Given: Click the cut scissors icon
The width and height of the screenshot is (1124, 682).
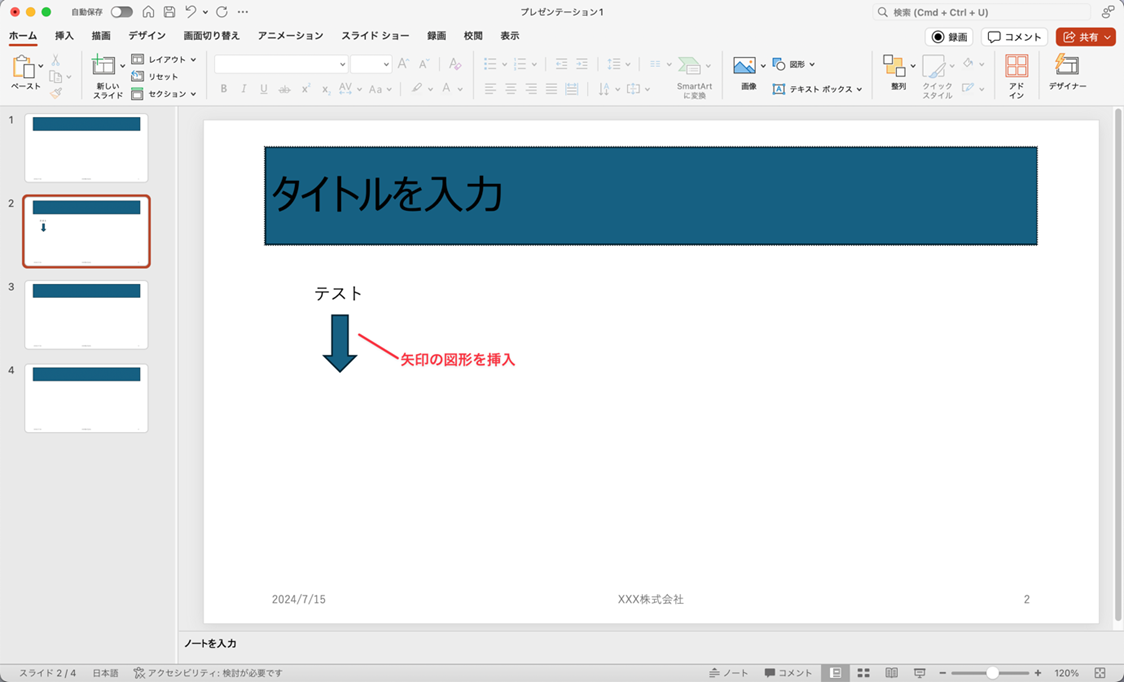Looking at the screenshot, I should (55, 60).
